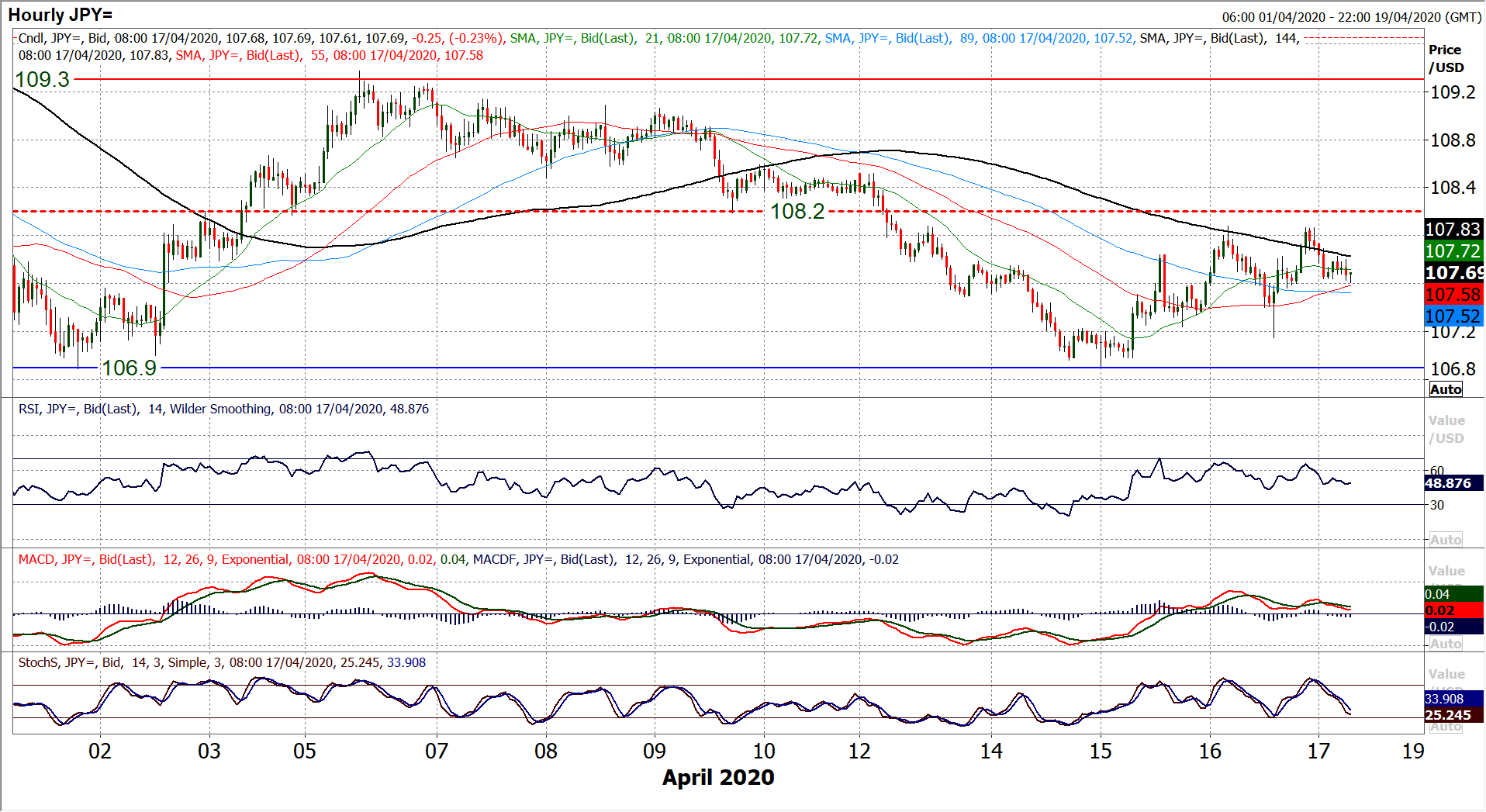Click date label 02 on time axis
This screenshot has width=1486, height=812.
100,751
